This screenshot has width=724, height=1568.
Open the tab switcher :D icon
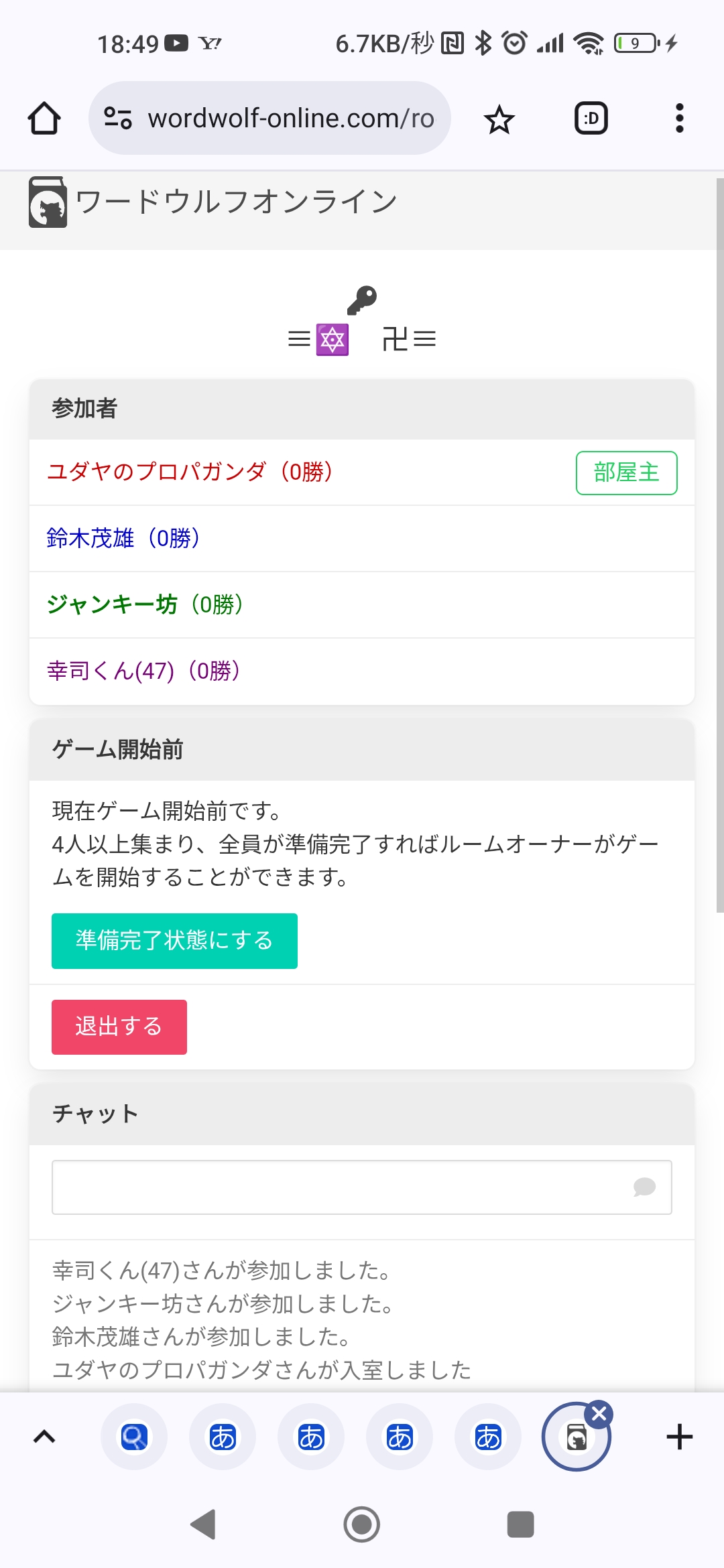pos(591,119)
